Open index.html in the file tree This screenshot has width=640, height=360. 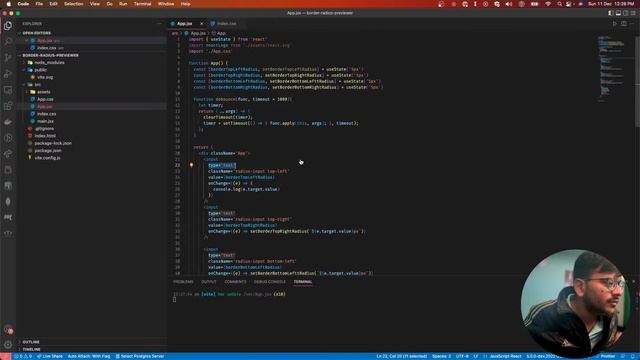click(45, 136)
